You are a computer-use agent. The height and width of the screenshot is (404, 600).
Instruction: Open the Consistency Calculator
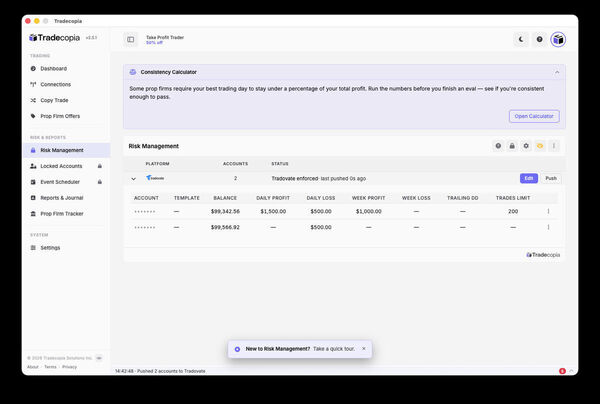(x=534, y=116)
